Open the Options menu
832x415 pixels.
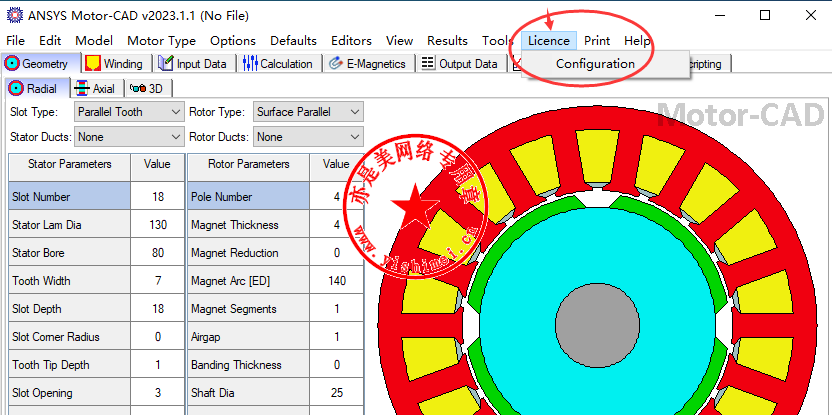click(x=232, y=41)
